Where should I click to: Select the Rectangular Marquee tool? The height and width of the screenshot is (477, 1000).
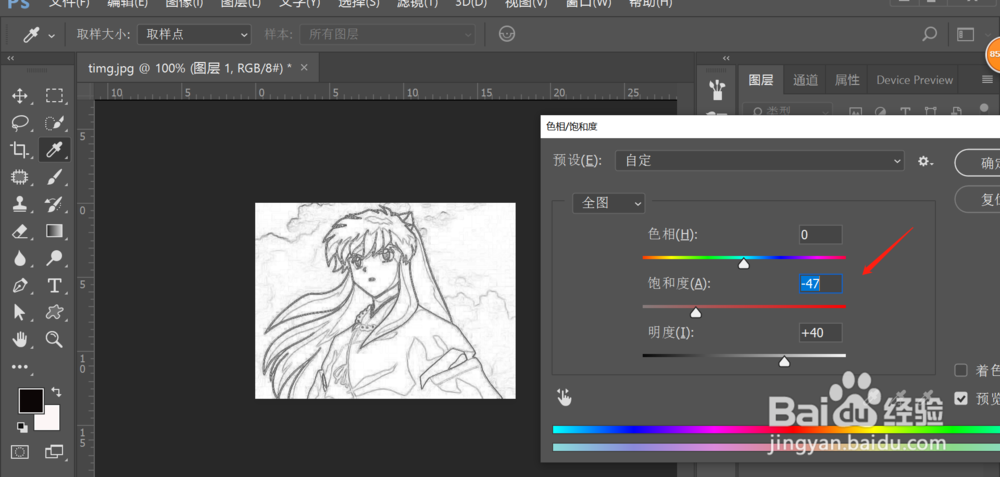[55, 96]
